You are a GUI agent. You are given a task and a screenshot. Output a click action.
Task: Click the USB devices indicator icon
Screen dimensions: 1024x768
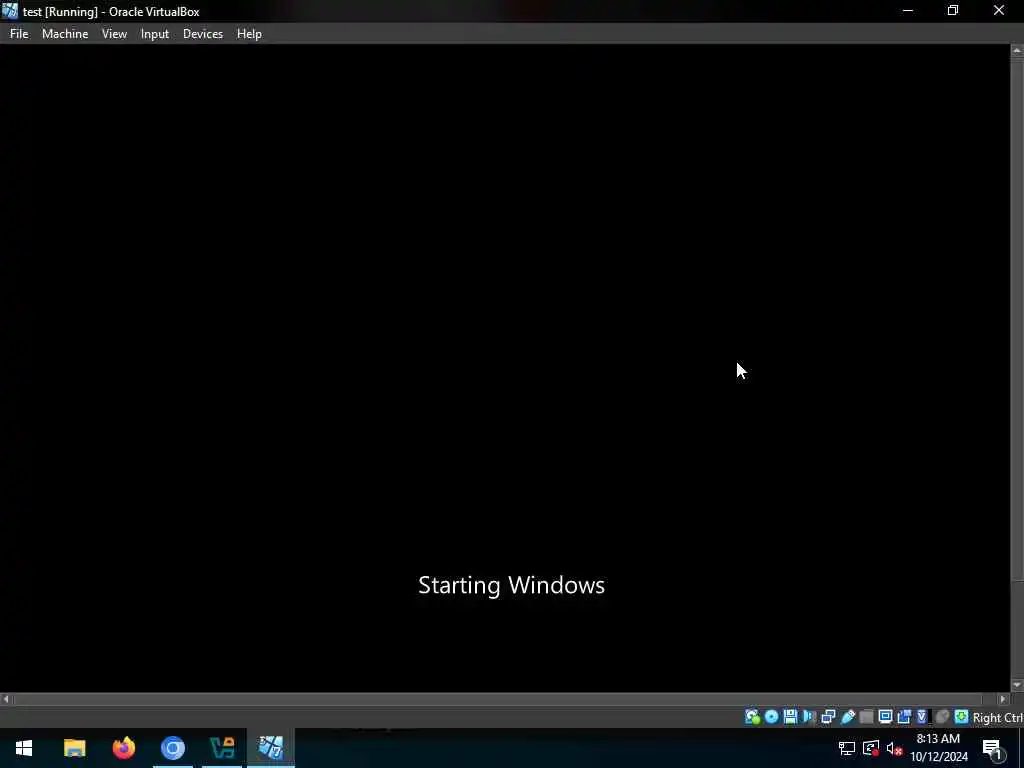point(848,717)
